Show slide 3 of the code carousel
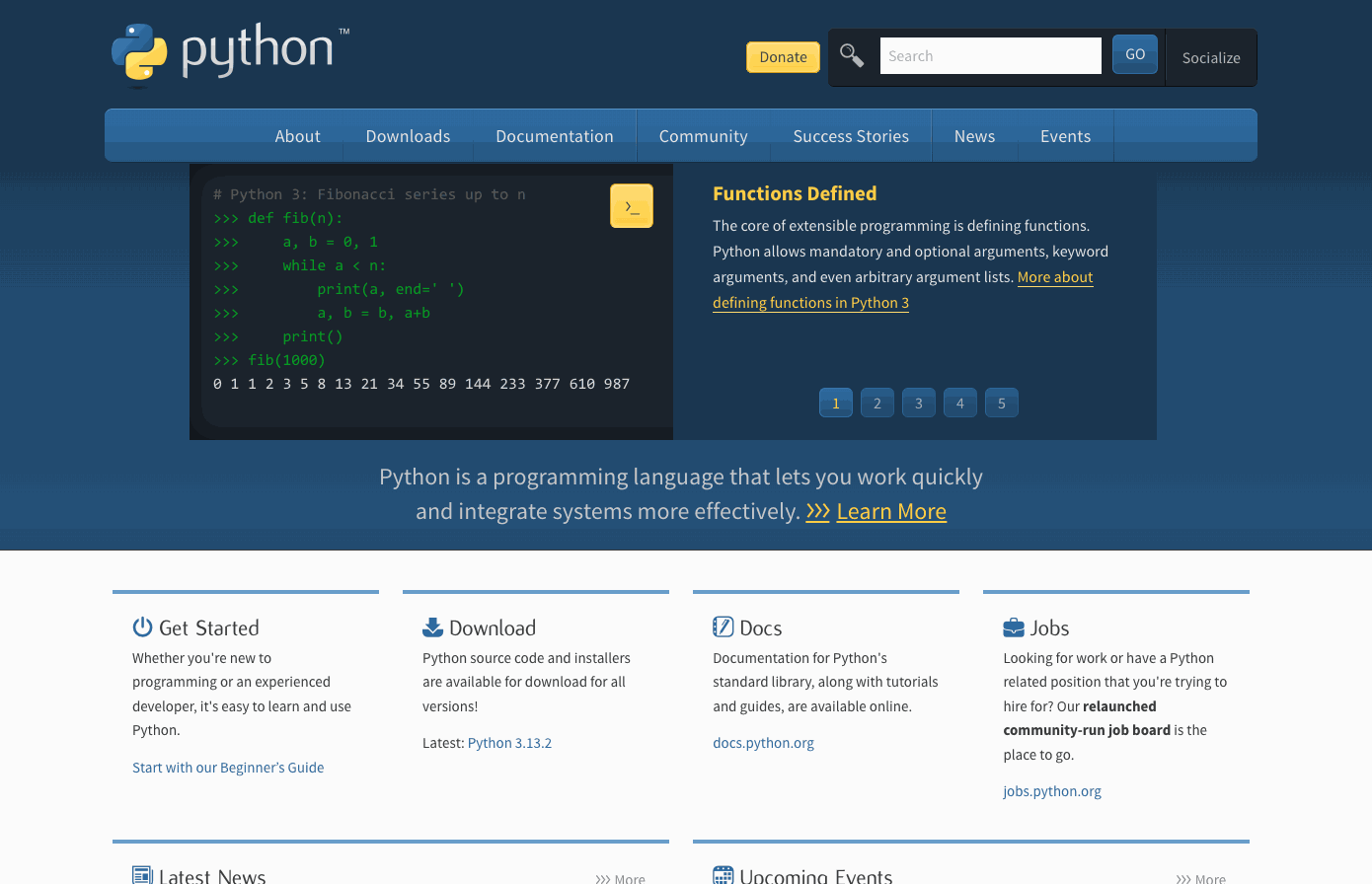Image resolution: width=1372 pixels, height=884 pixels. tap(919, 403)
